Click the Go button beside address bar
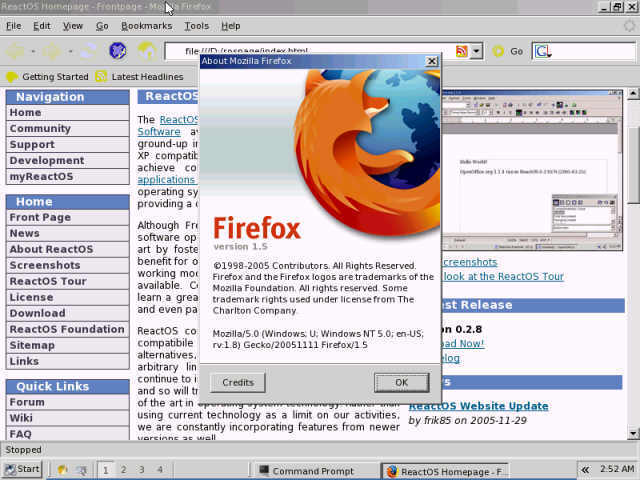The width and height of the screenshot is (640, 480). pyautogui.click(x=509, y=51)
